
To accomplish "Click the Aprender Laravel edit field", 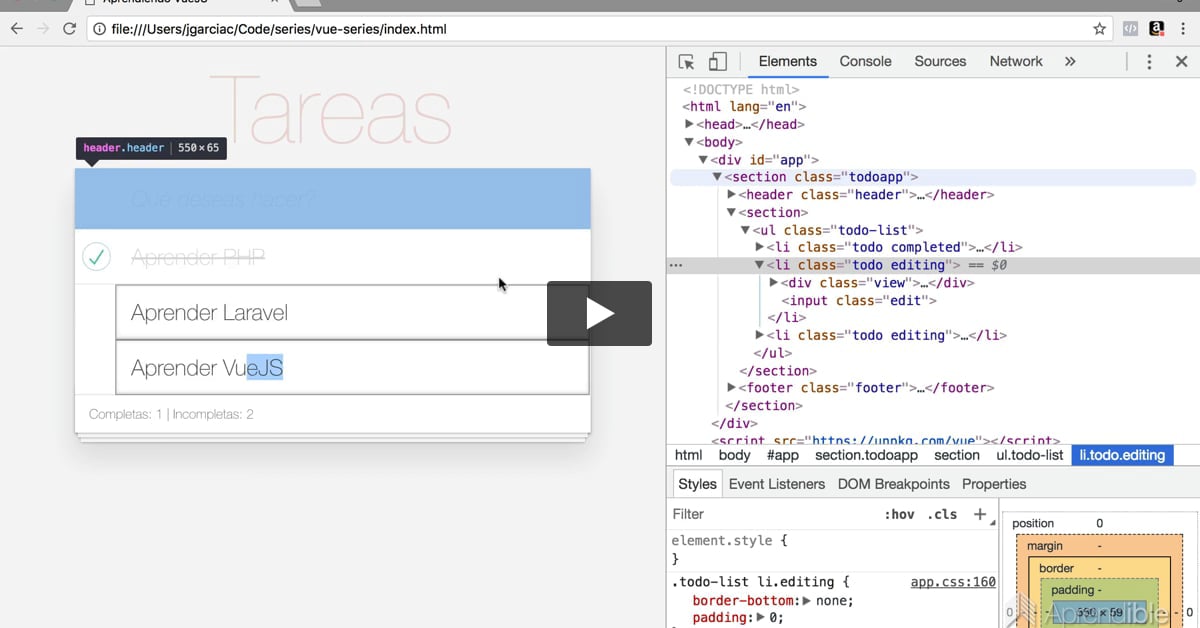I will click(352, 313).
